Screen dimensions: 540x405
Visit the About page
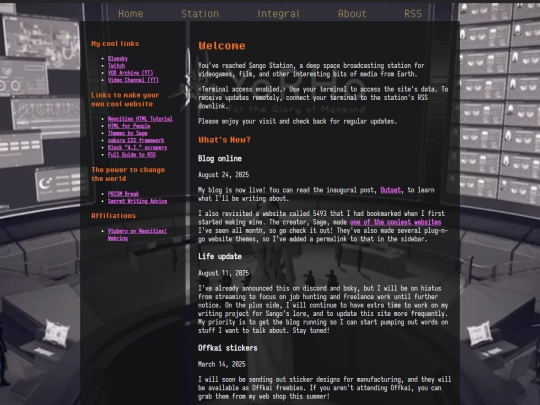(352, 14)
